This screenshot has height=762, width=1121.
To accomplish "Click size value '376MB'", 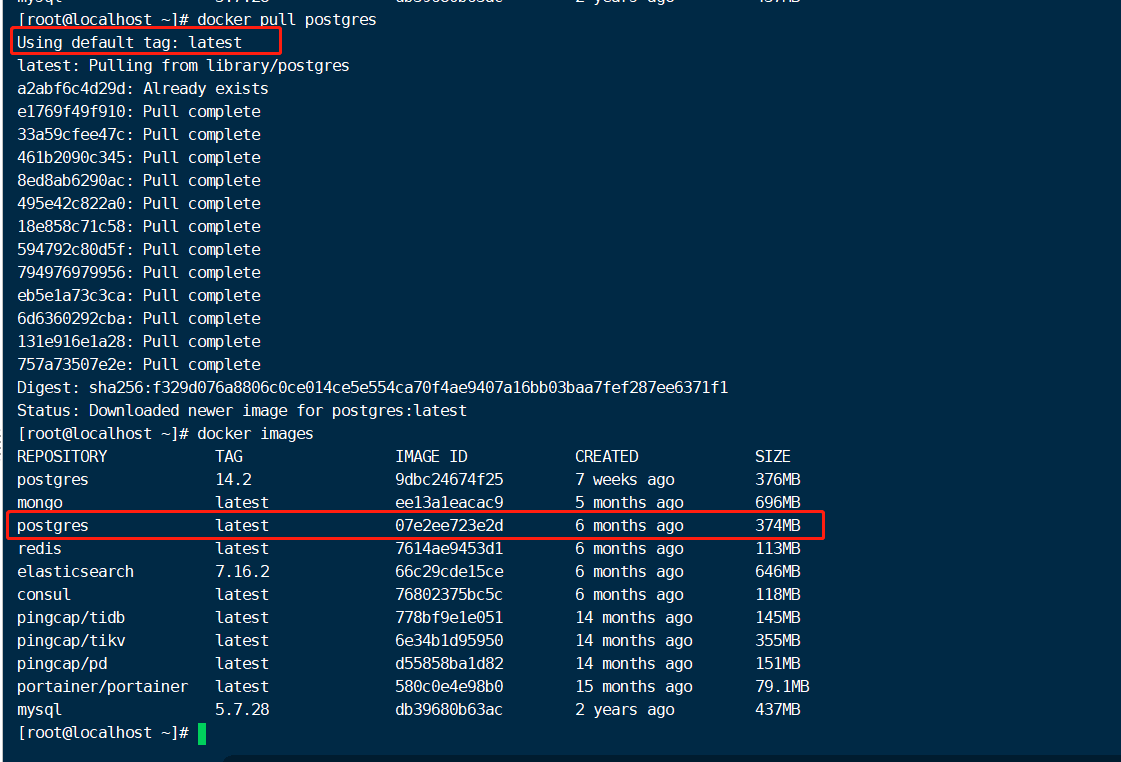I will [x=778, y=480].
